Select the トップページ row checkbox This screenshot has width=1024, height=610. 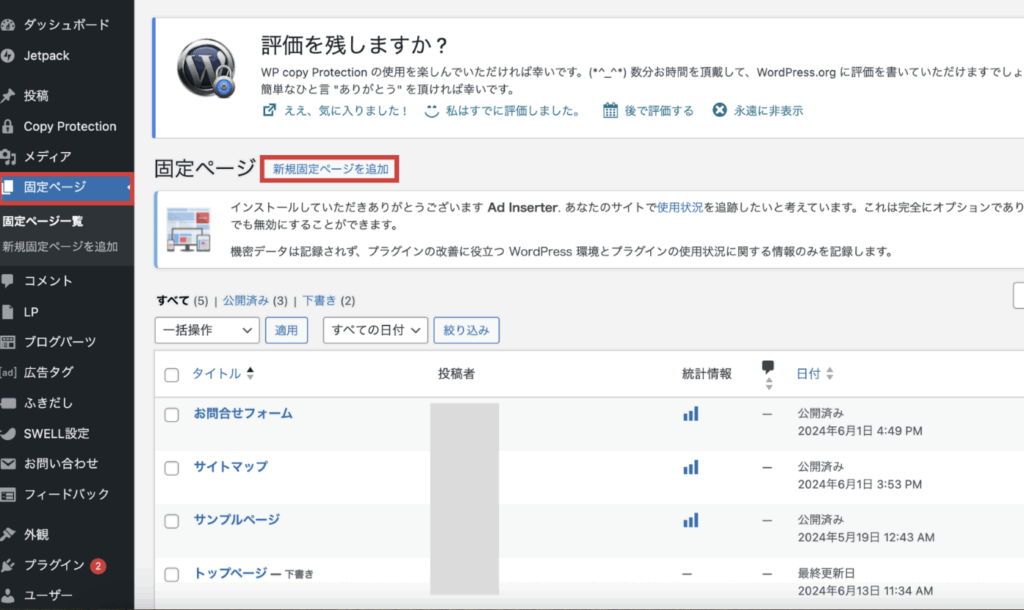click(x=172, y=575)
